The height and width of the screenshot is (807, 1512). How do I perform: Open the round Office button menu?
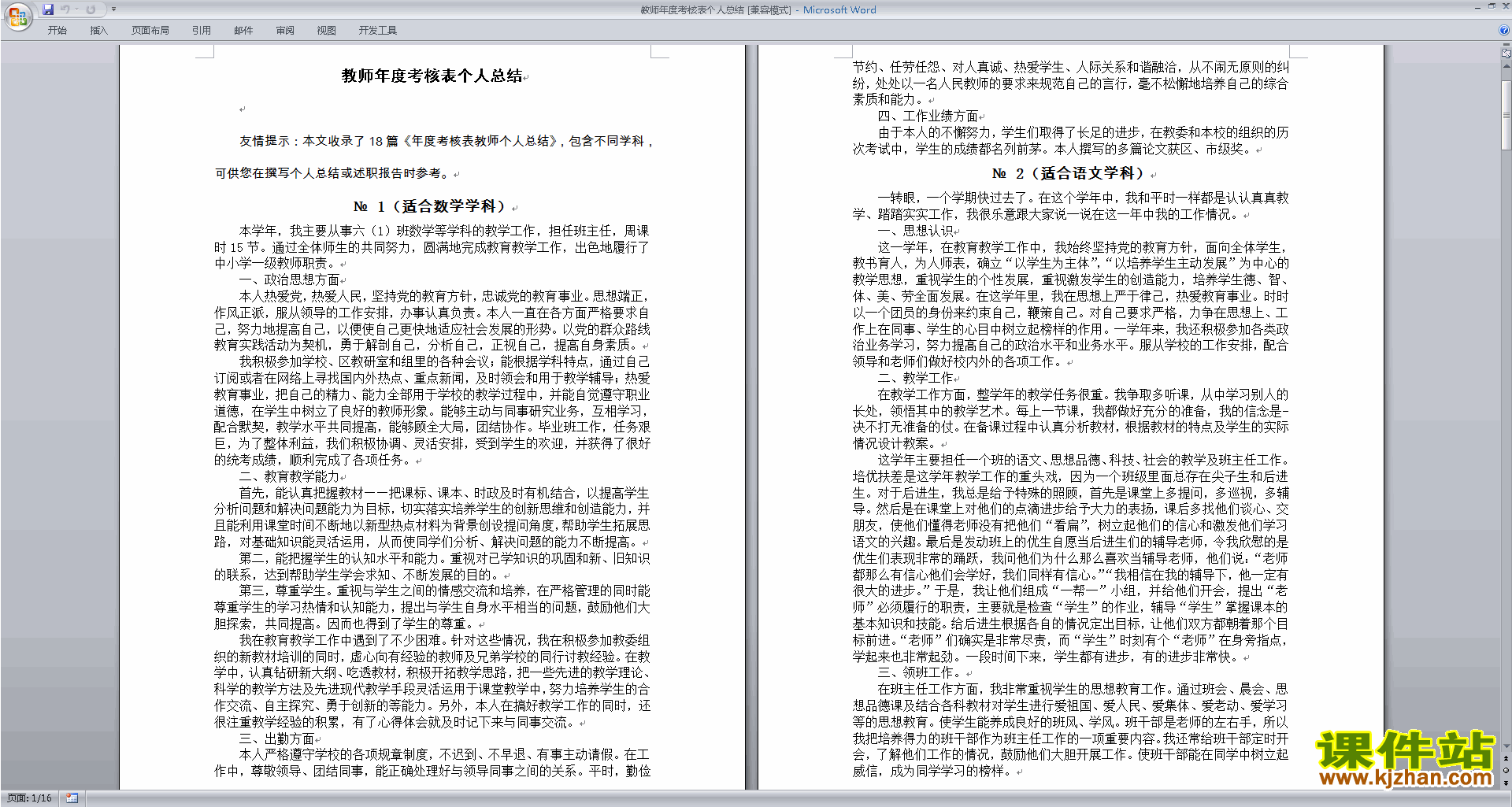click(17, 17)
